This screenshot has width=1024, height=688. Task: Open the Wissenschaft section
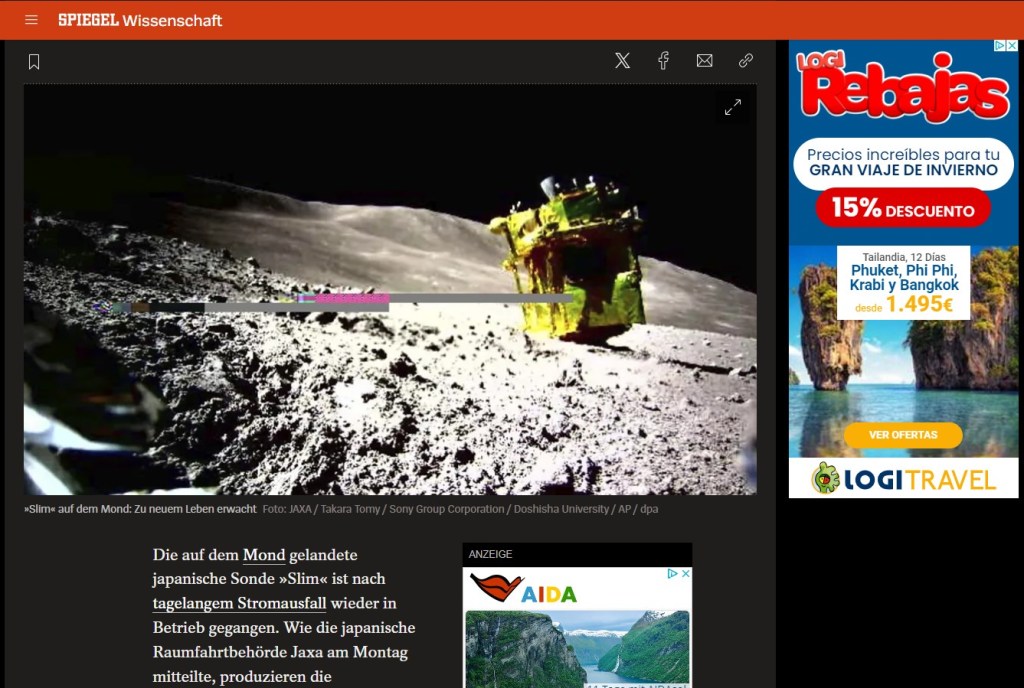click(172, 20)
